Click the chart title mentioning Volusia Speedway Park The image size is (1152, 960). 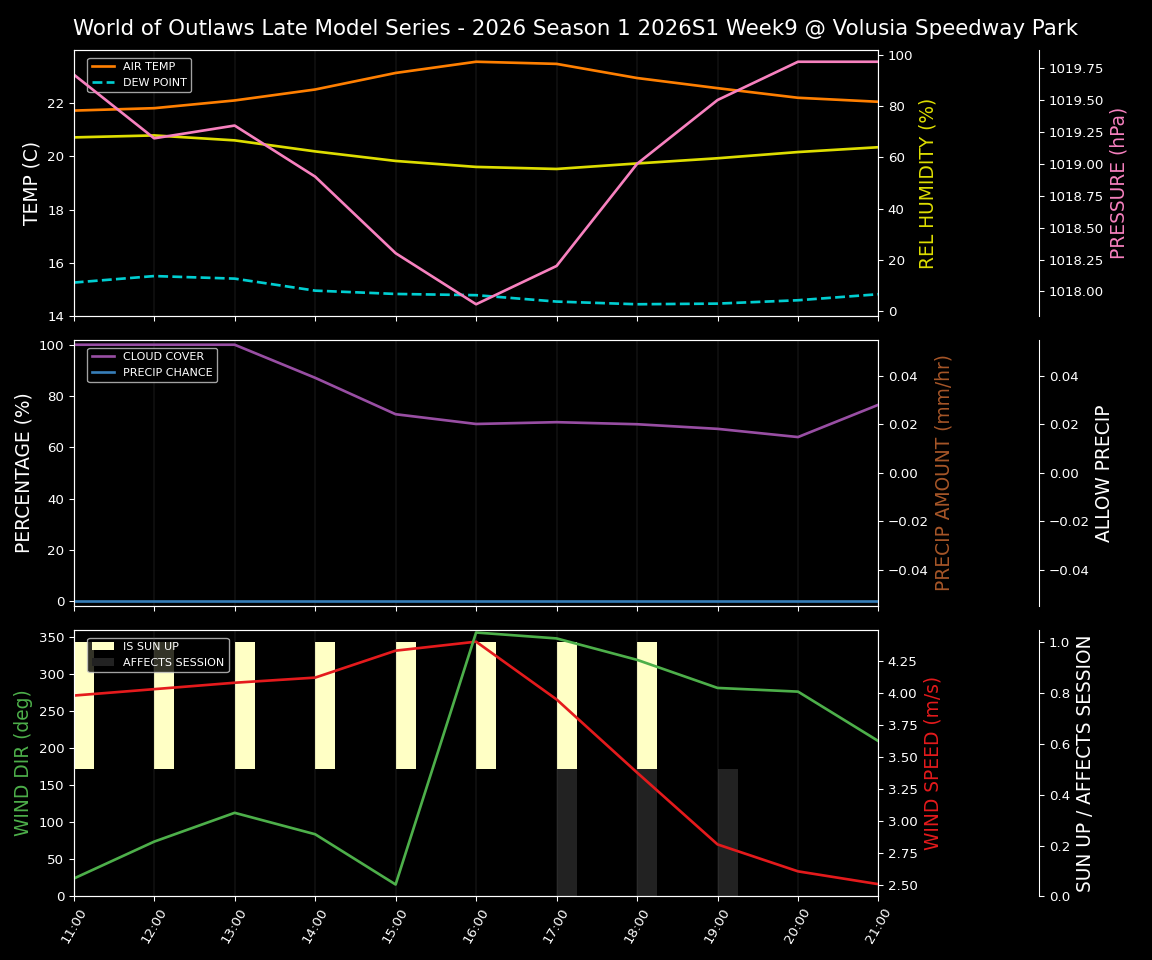(576, 27)
